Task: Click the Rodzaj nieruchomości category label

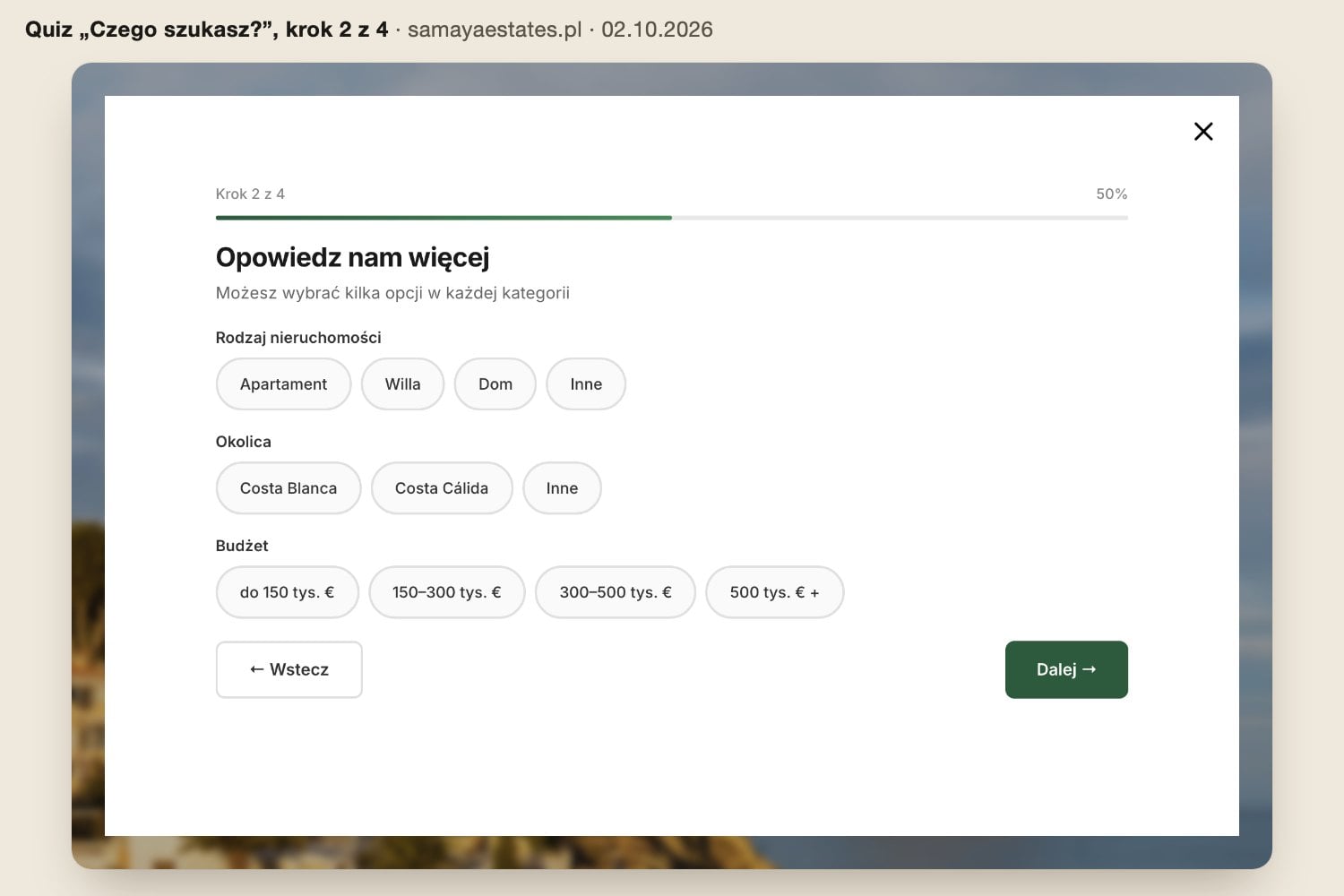Action: [298, 338]
